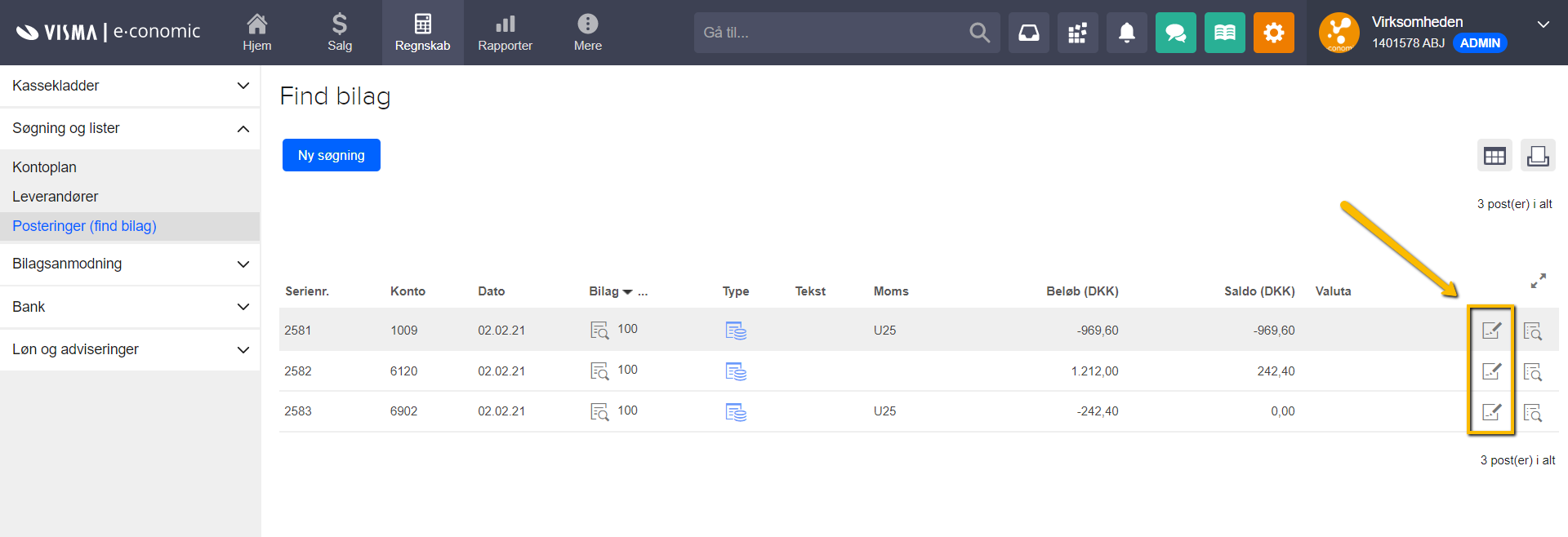Click the entry type icon for row 2582
This screenshot has width=1568, height=537.
pyautogui.click(x=736, y=371)
